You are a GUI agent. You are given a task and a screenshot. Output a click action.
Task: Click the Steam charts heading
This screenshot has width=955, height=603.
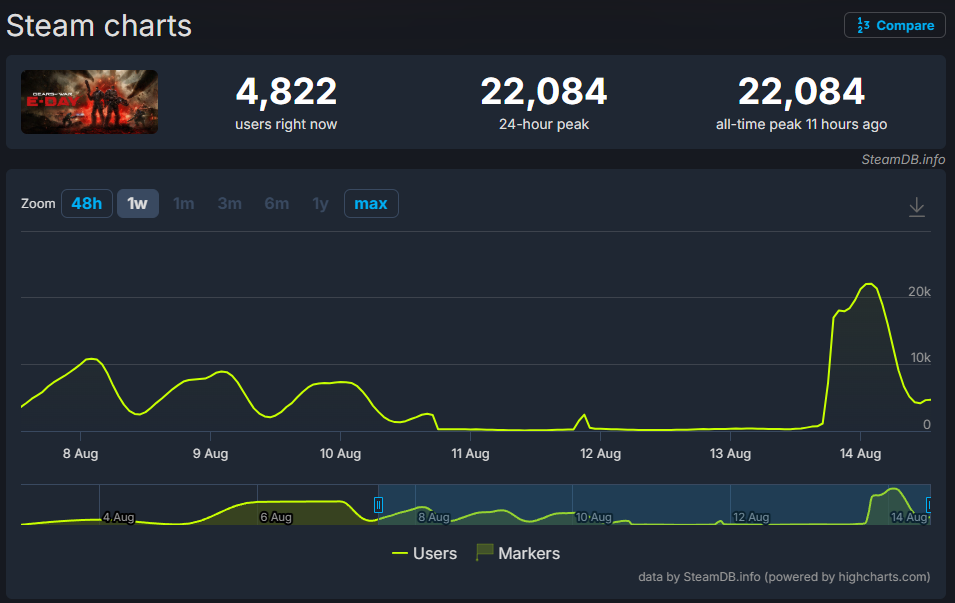tap(99, 26)
